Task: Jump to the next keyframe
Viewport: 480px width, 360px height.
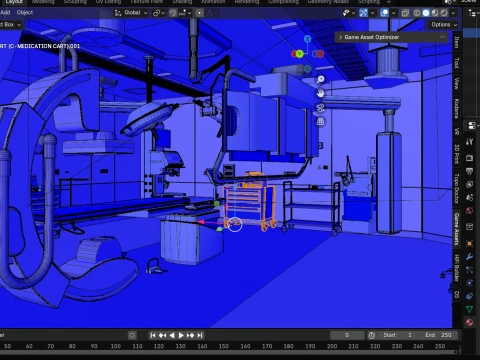Action: coord(190,335)
